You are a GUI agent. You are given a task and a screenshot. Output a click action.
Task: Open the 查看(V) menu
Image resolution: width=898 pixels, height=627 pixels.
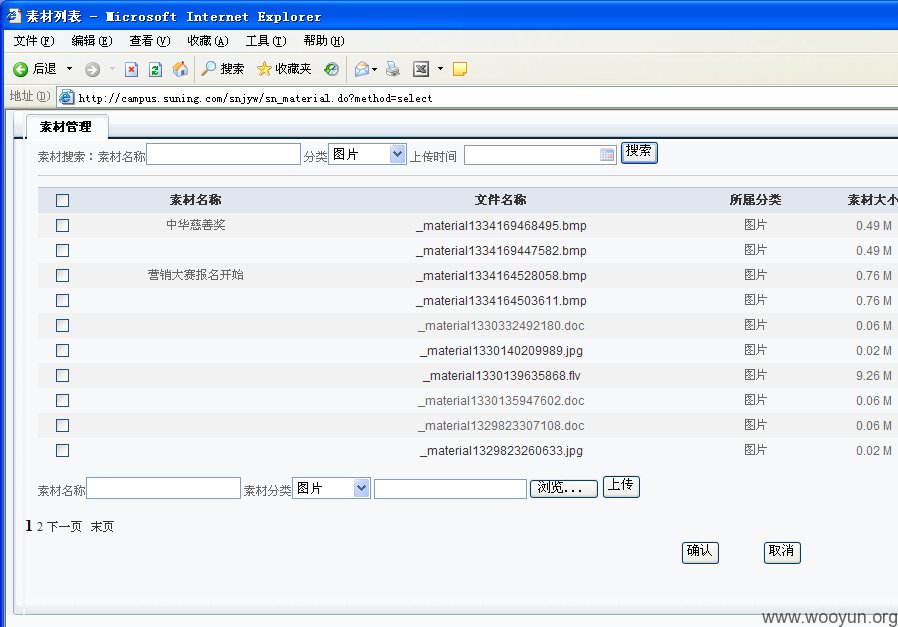point(149,41)
